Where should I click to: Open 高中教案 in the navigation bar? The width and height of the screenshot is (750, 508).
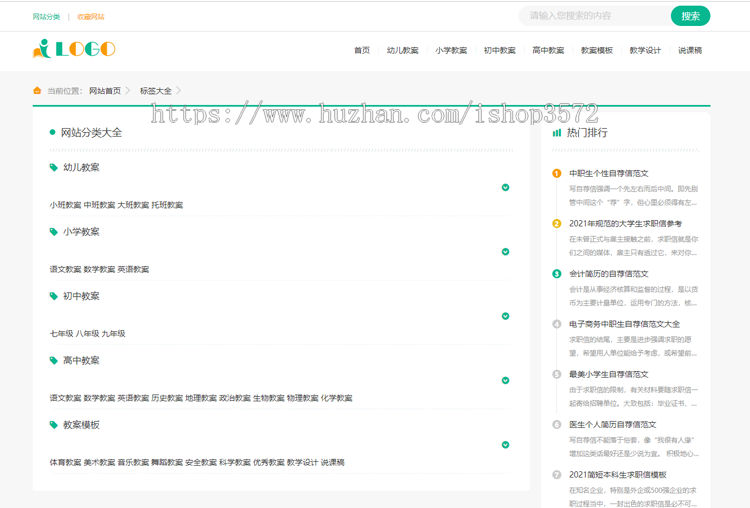click(x=548, y=50)
